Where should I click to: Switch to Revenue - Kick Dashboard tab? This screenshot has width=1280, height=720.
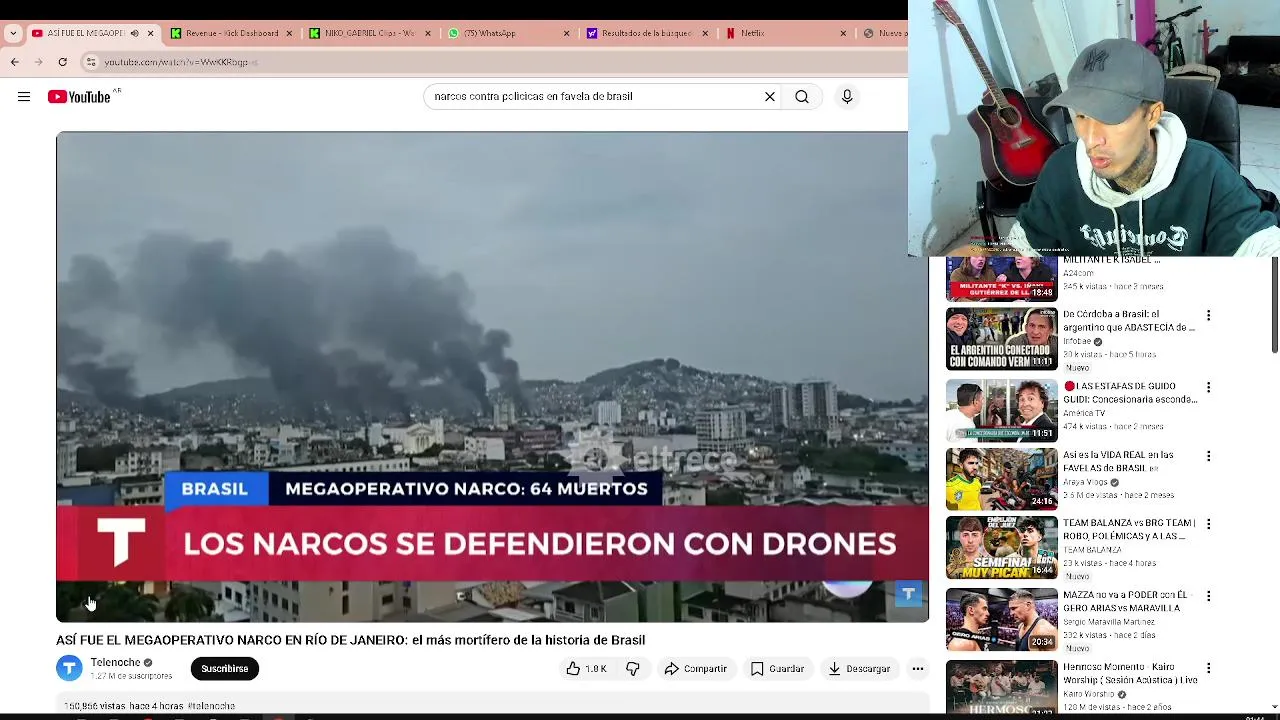click(x=230, y=33)
